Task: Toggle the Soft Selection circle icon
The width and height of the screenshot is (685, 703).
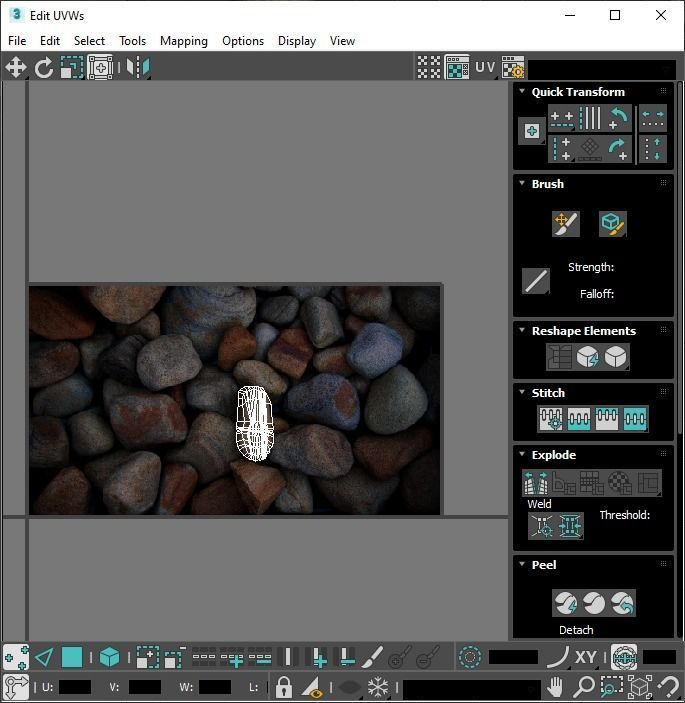Action: [470, 657]
